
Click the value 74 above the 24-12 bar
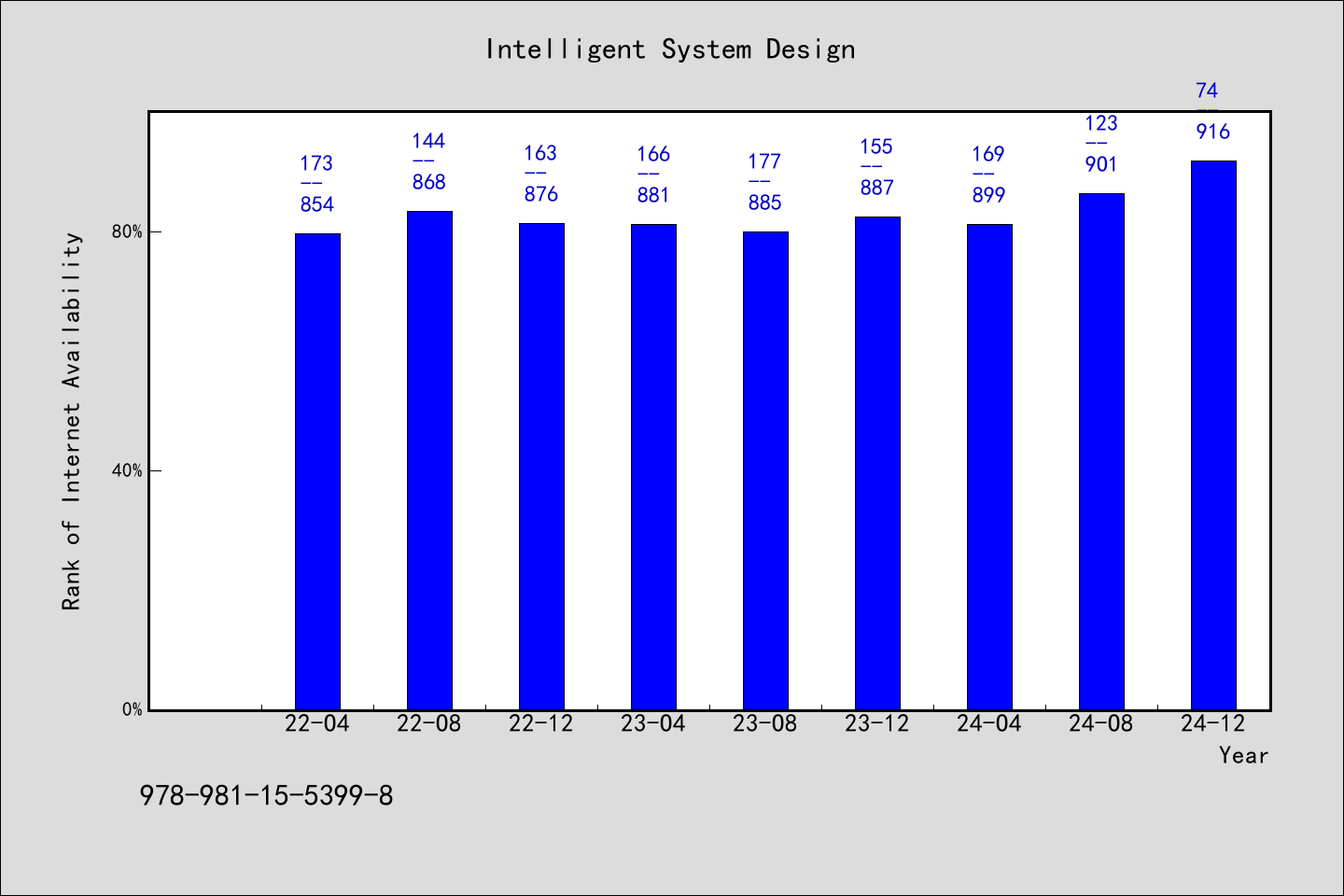[x=1207, y=91]
